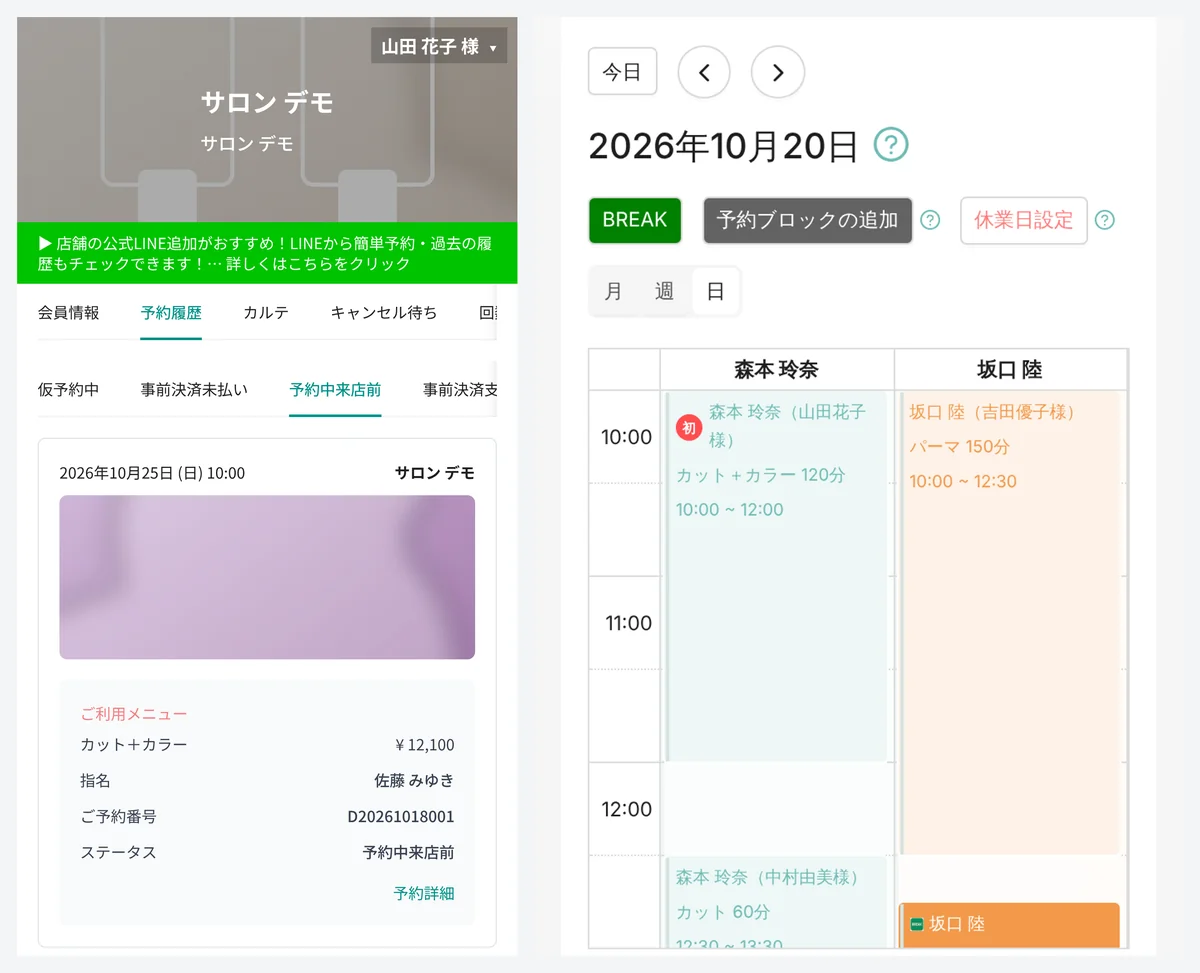Click the ご利用メニュー heading
The height and width of the screenshot is (973, 1200).
click(134, 714)
